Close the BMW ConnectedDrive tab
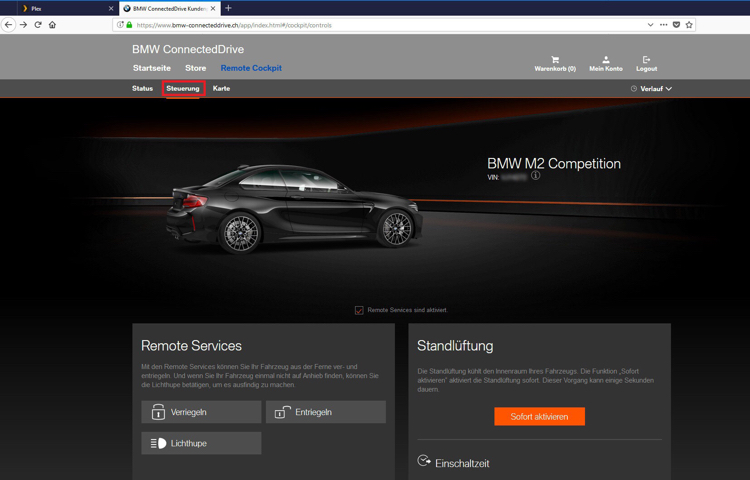Viewport: 750px width, 480px height. click(213, 9)
